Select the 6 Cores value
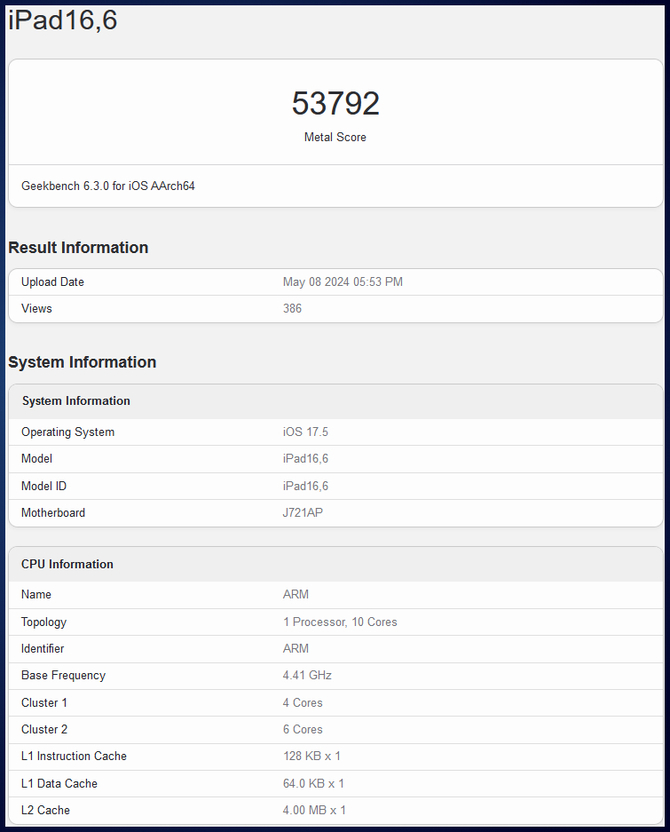This screenshot has height=832, width=670. [302, 729]
